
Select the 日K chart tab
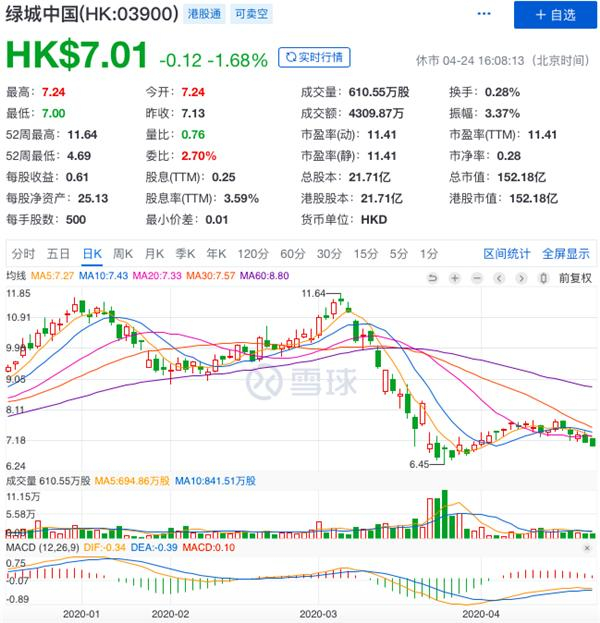coord(92,253)
